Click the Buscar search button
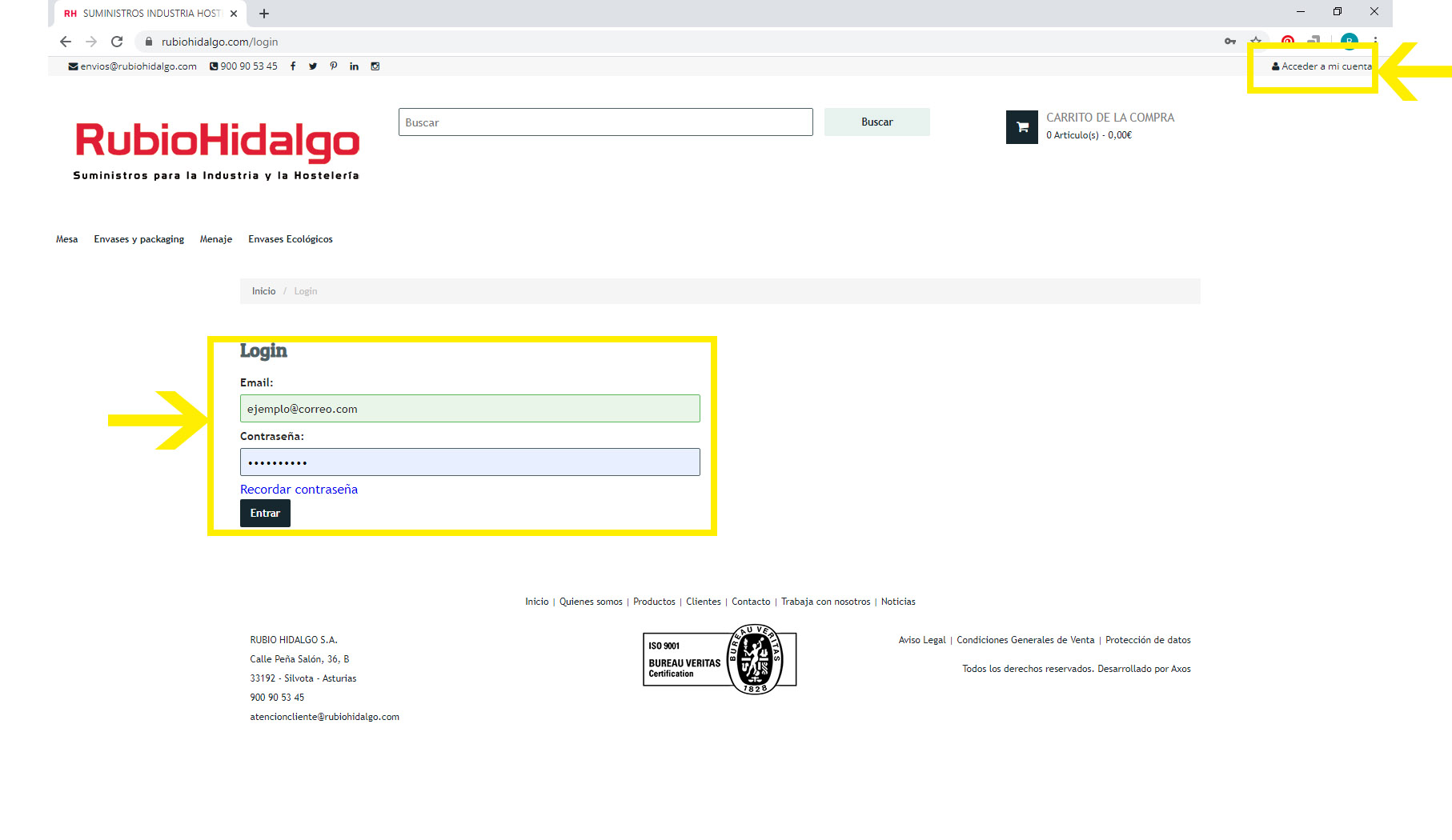 coord(877,122)
